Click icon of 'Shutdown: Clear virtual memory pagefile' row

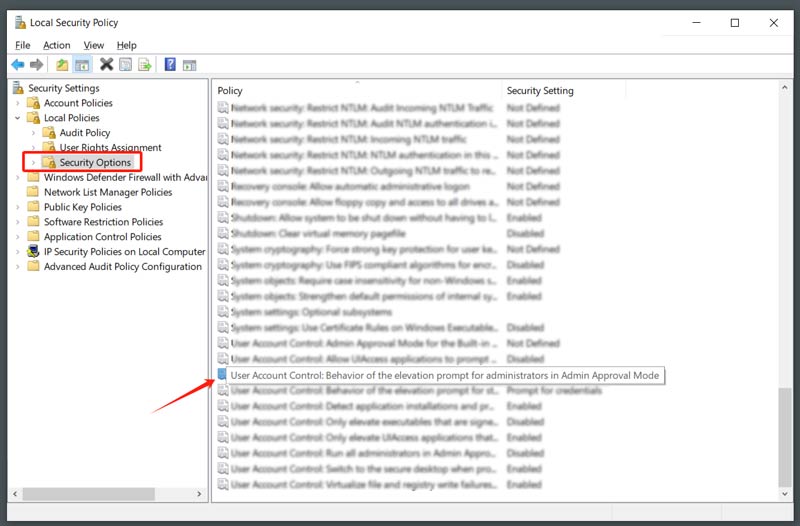223,233
